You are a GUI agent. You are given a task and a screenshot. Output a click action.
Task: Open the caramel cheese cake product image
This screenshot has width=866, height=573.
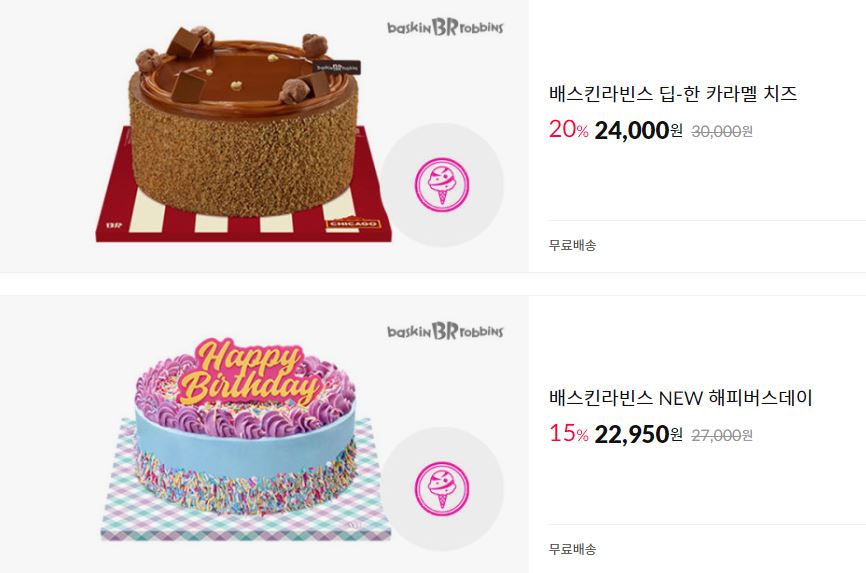click(x=244, y=134)
